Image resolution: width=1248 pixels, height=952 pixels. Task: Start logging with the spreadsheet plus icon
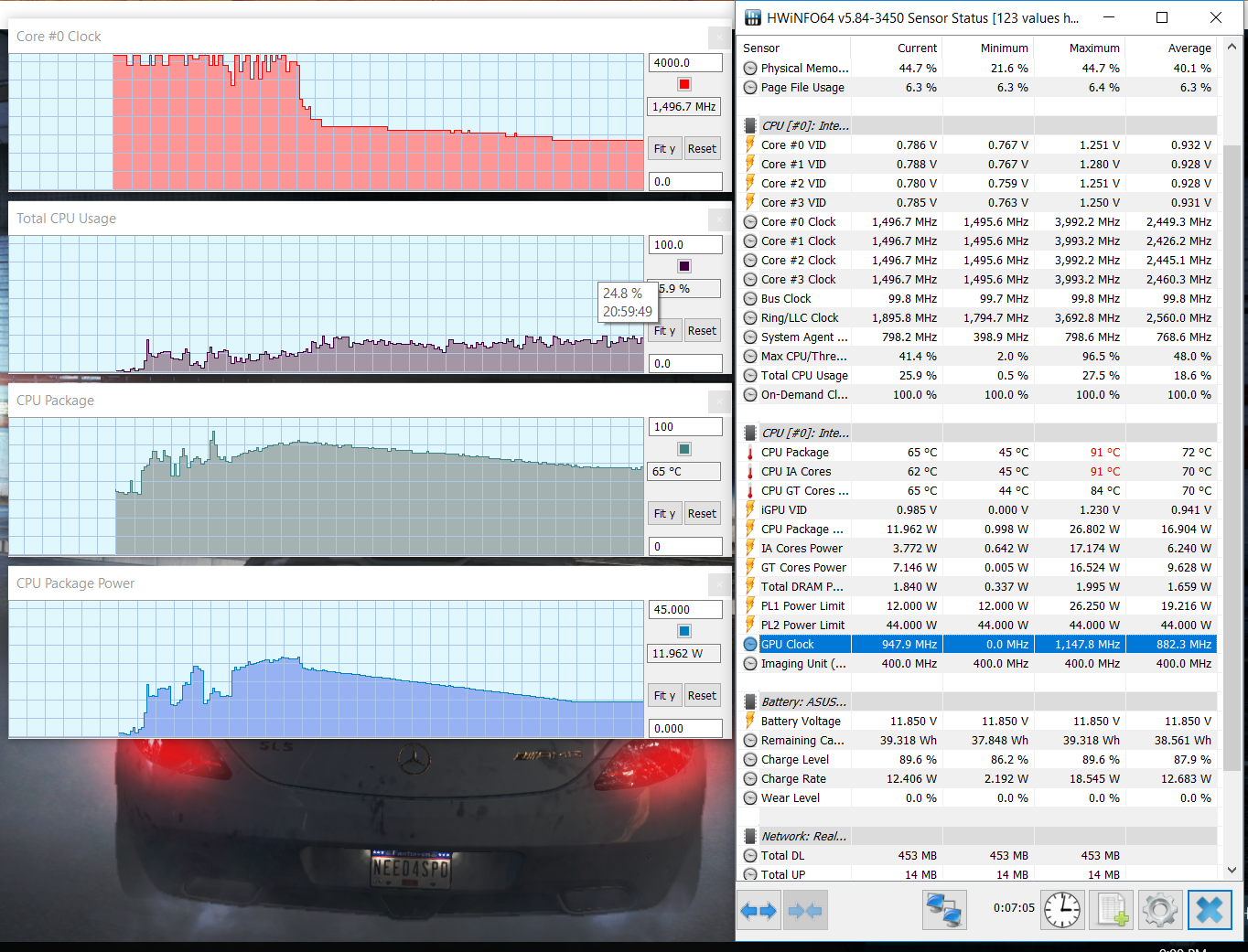tap(1112, 911)
